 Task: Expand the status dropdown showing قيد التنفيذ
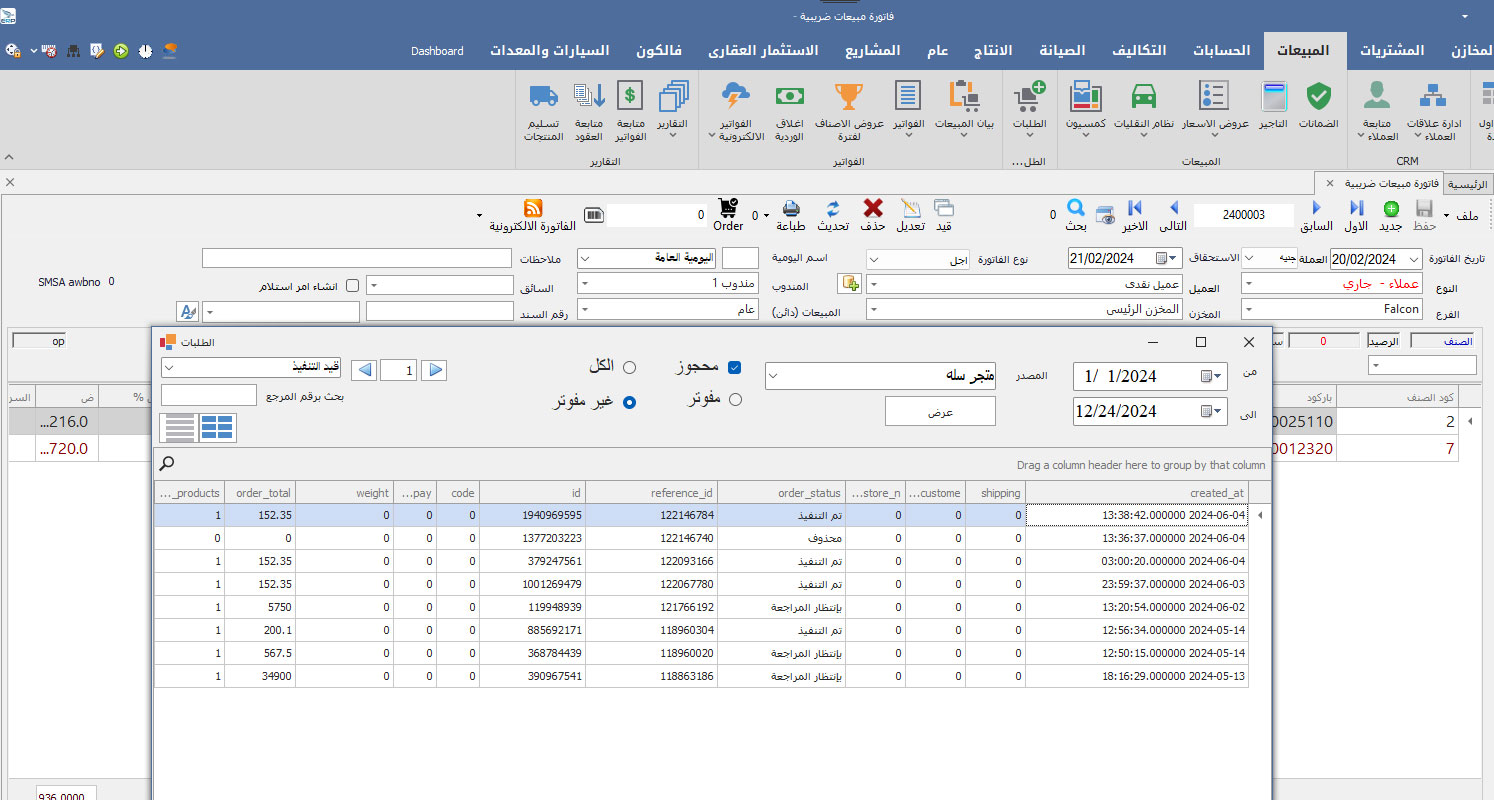[x=168, y=368]
